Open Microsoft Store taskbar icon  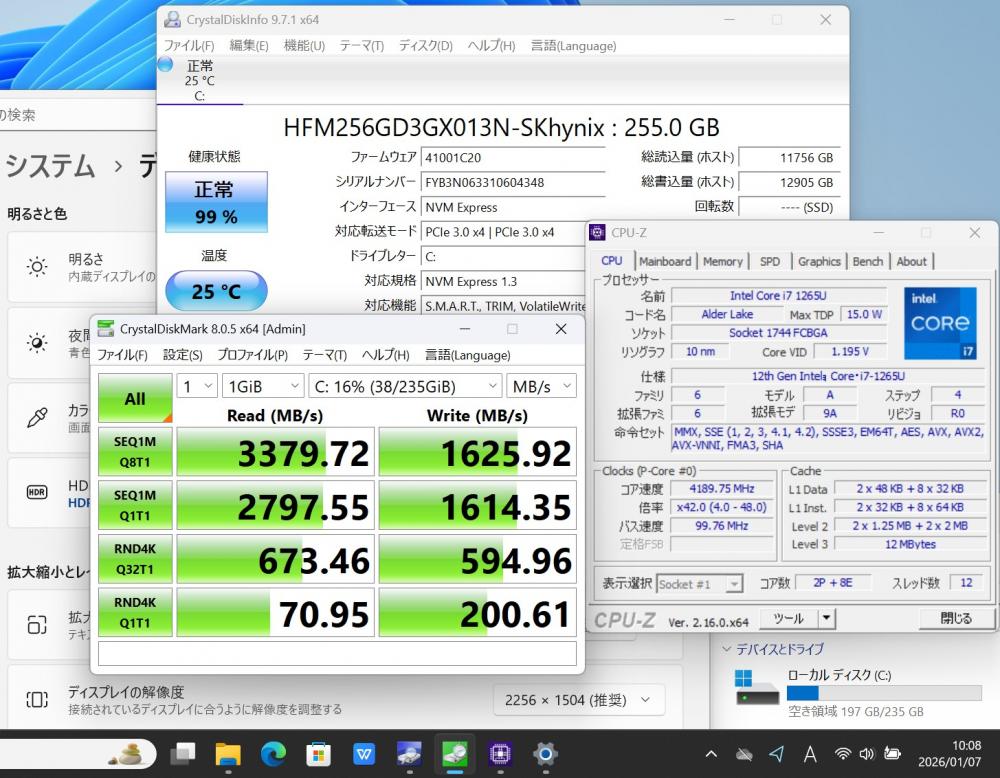coord(318,753)
